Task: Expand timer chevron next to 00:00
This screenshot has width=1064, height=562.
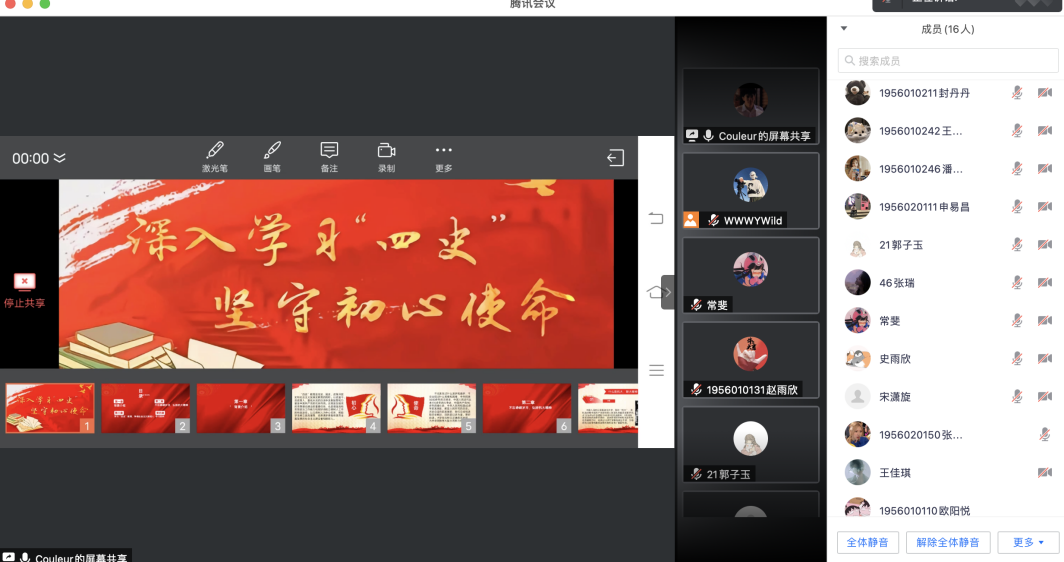Action: coord(60,159)
